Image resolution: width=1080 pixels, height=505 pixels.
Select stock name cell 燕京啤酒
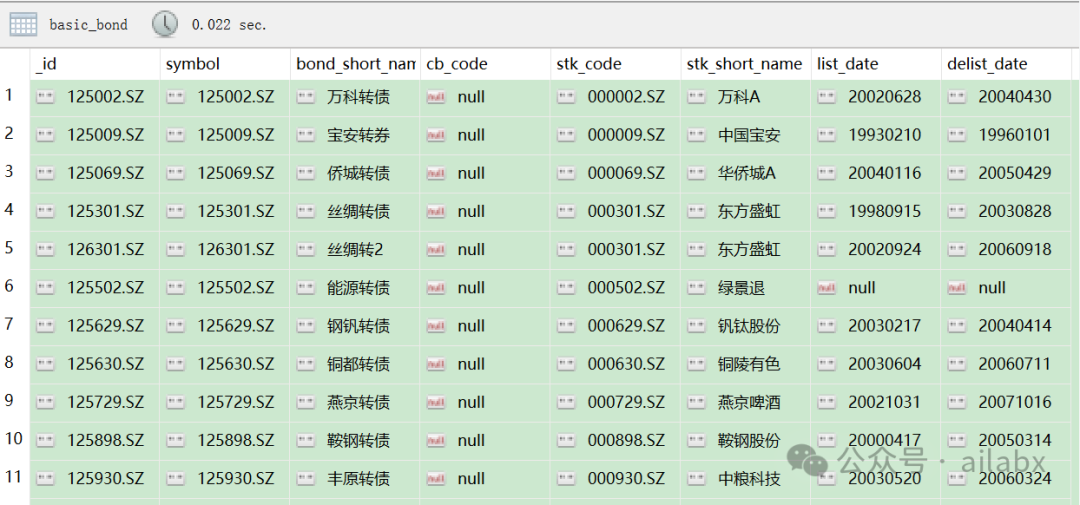point(745,402)
